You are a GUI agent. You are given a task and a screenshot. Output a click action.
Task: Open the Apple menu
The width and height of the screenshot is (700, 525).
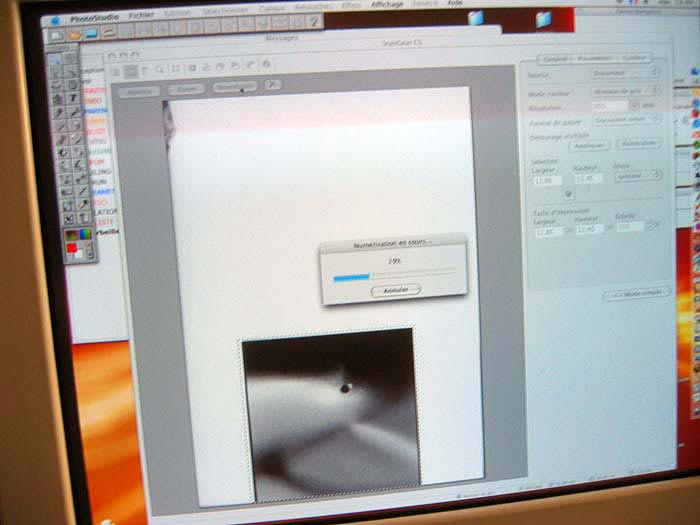point(56,20)
